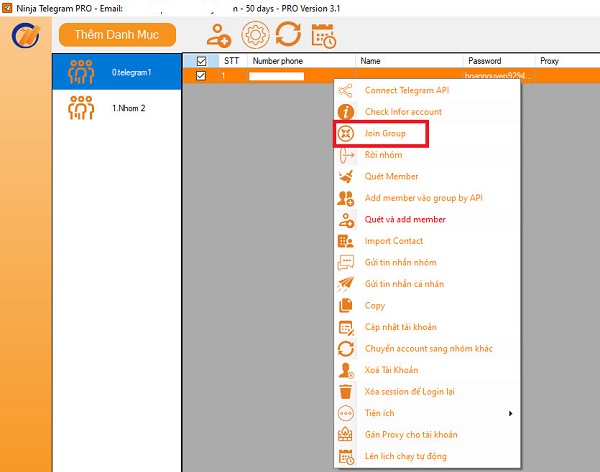
Task: Click the transfer account arrows icon
Action: [346, 349]
